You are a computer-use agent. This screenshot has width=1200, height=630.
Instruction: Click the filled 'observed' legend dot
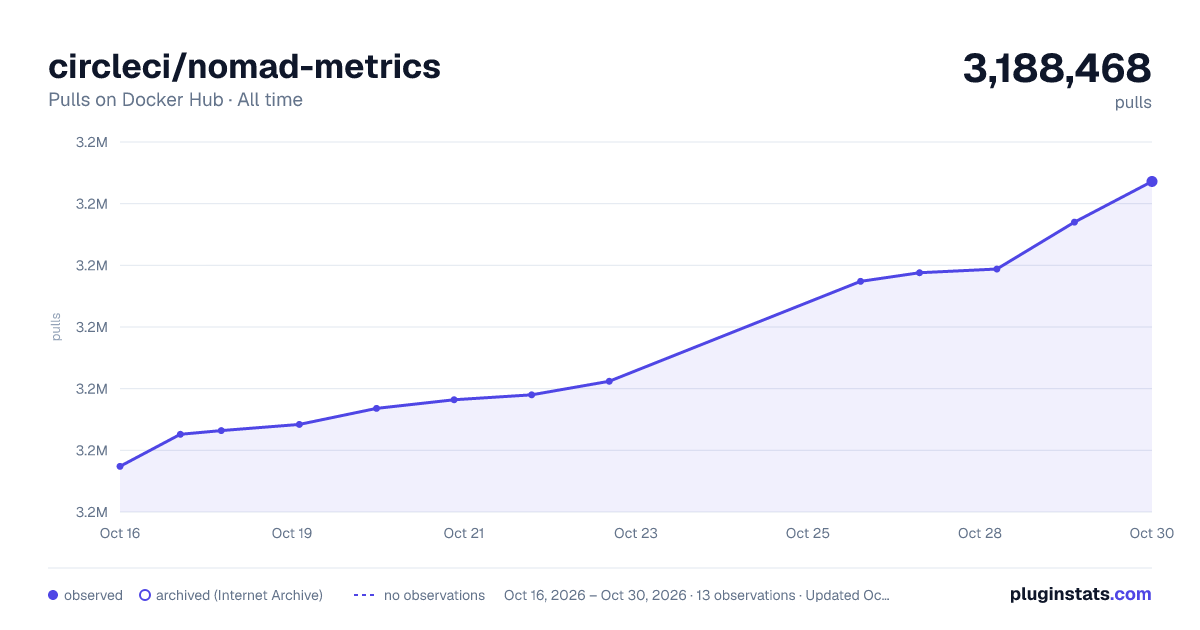click(x=53, y=595)
